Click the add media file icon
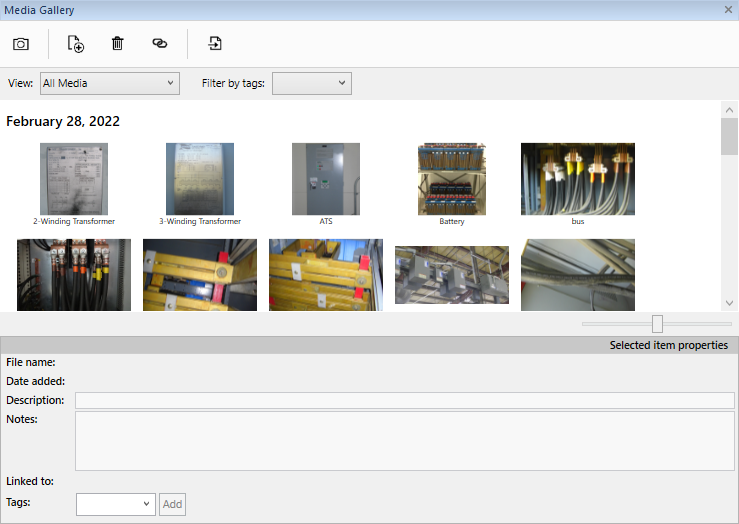 (x=75, y=44)
